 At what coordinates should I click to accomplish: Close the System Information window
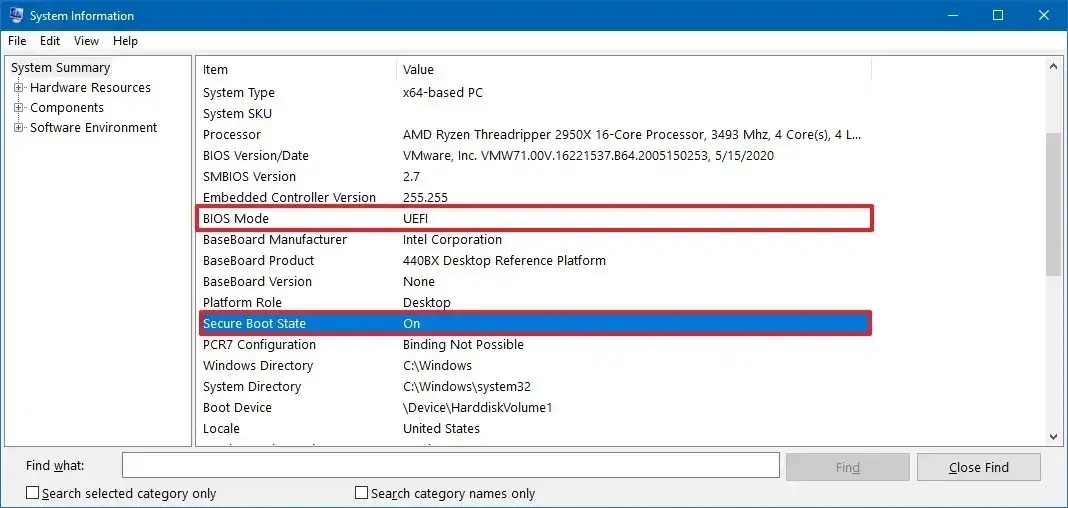pos(1044,15)
